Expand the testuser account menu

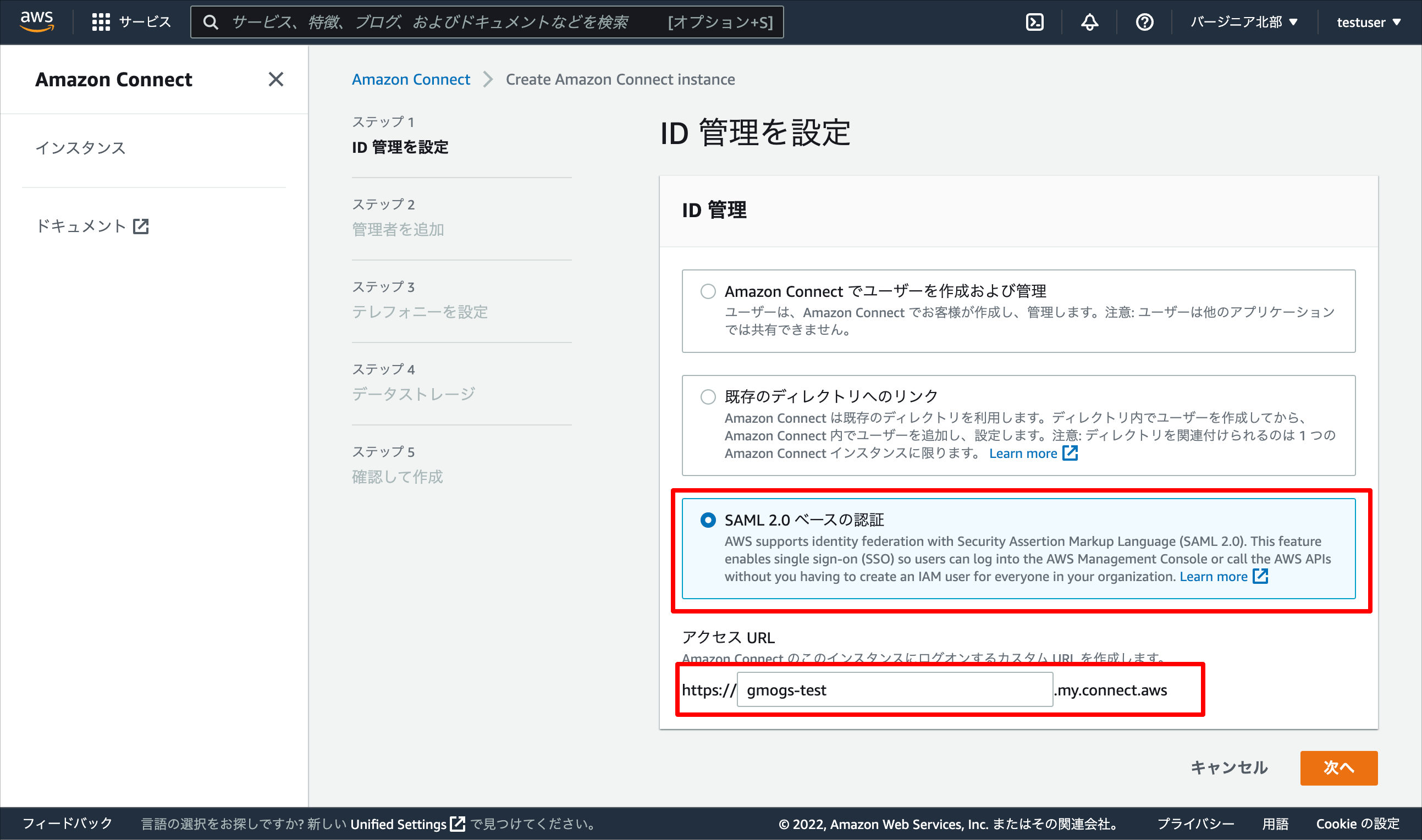(x=1368, y=22)
